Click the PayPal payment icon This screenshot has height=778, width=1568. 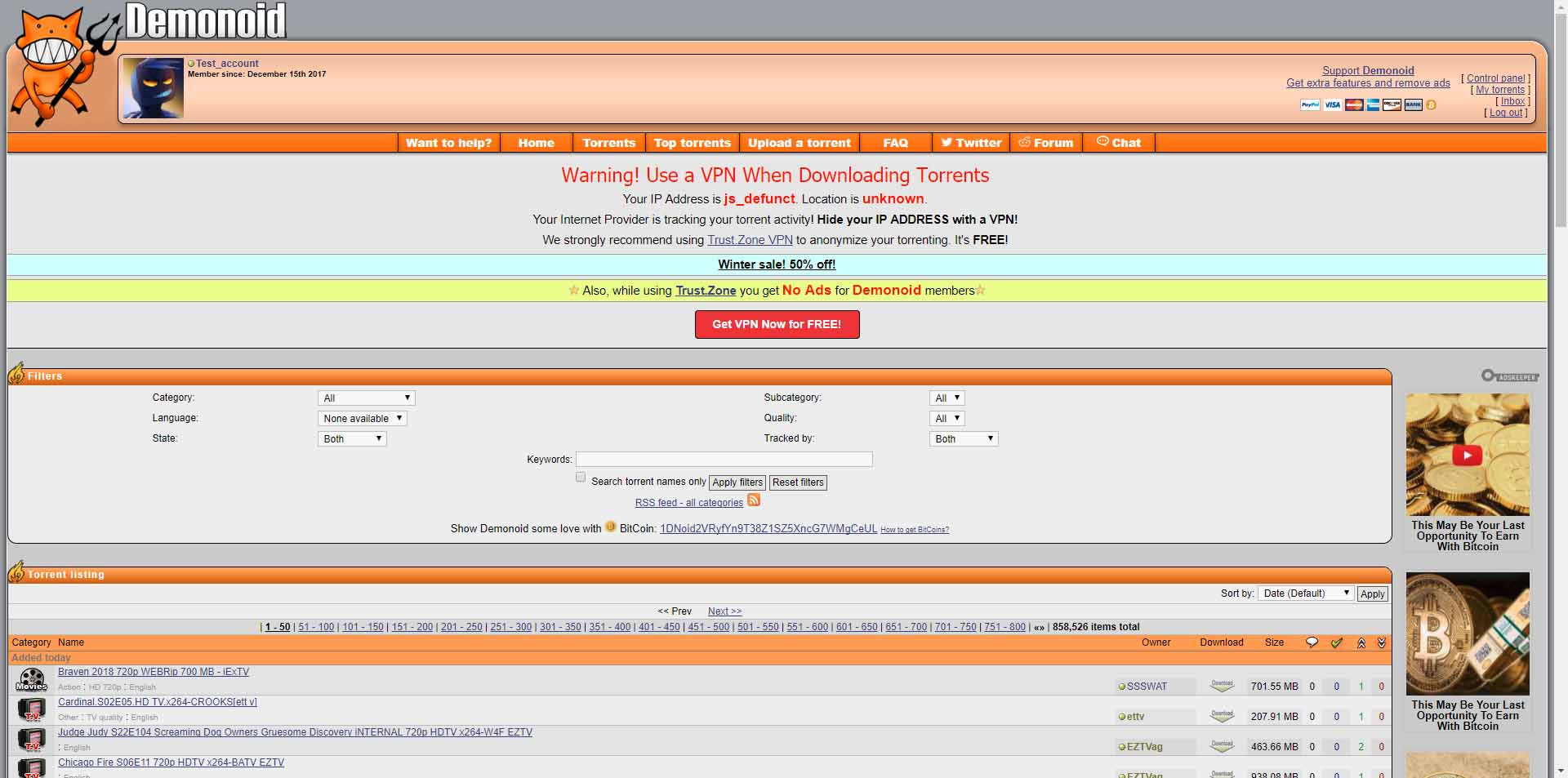coord(1310,104)
